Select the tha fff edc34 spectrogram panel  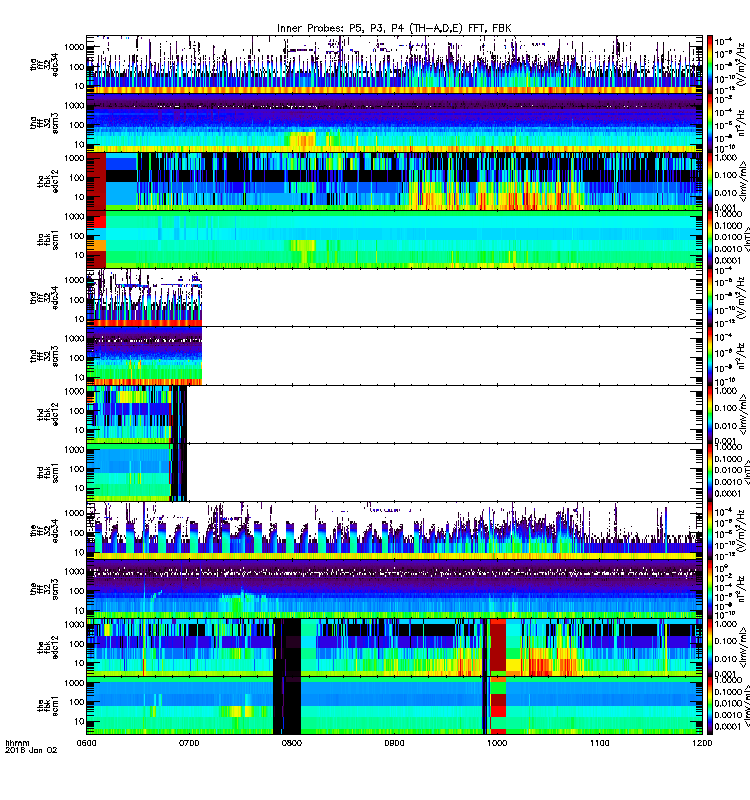click(394, 64)
